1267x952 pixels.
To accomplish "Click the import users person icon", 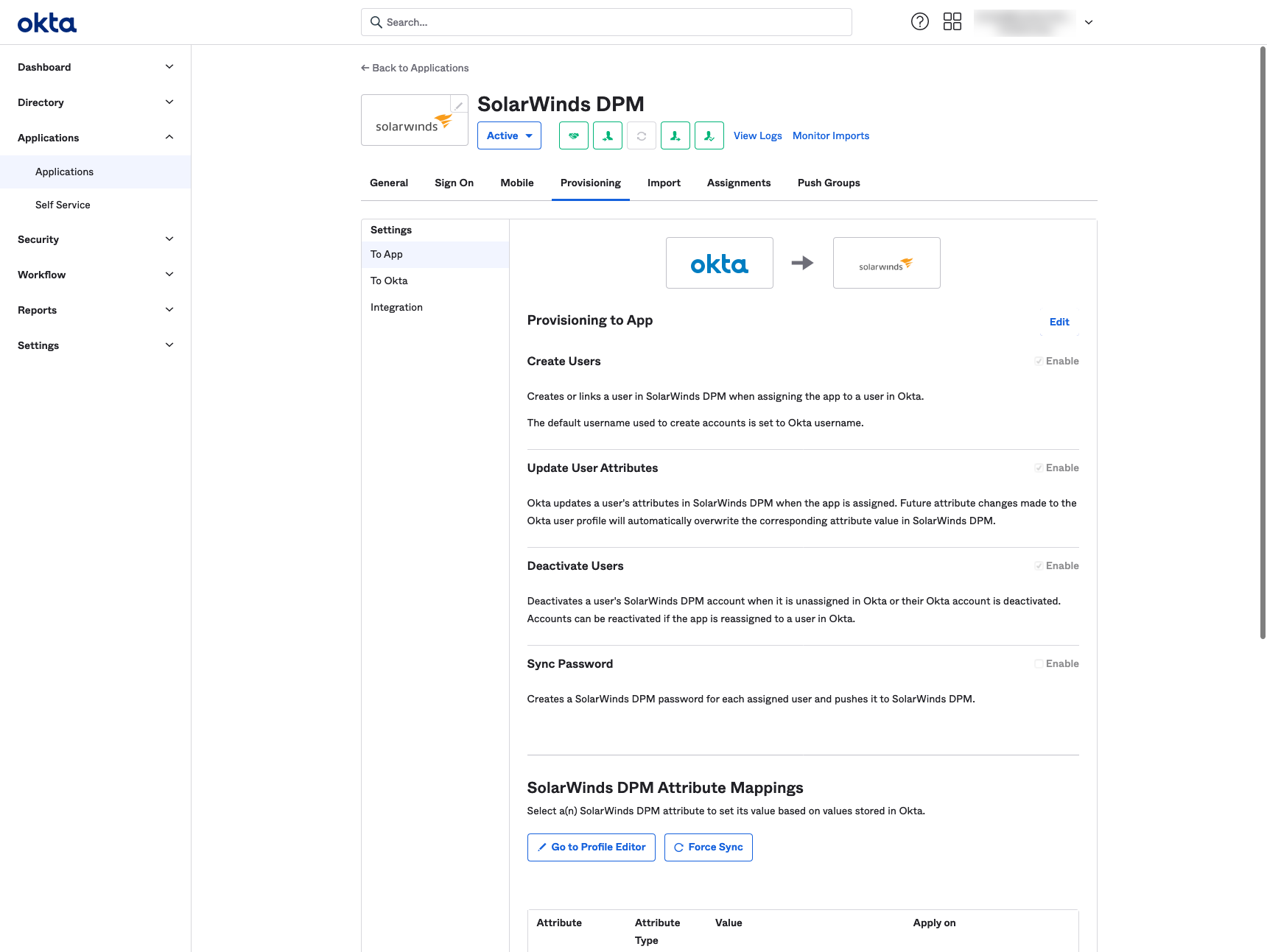I will click(x=608, y=135).
